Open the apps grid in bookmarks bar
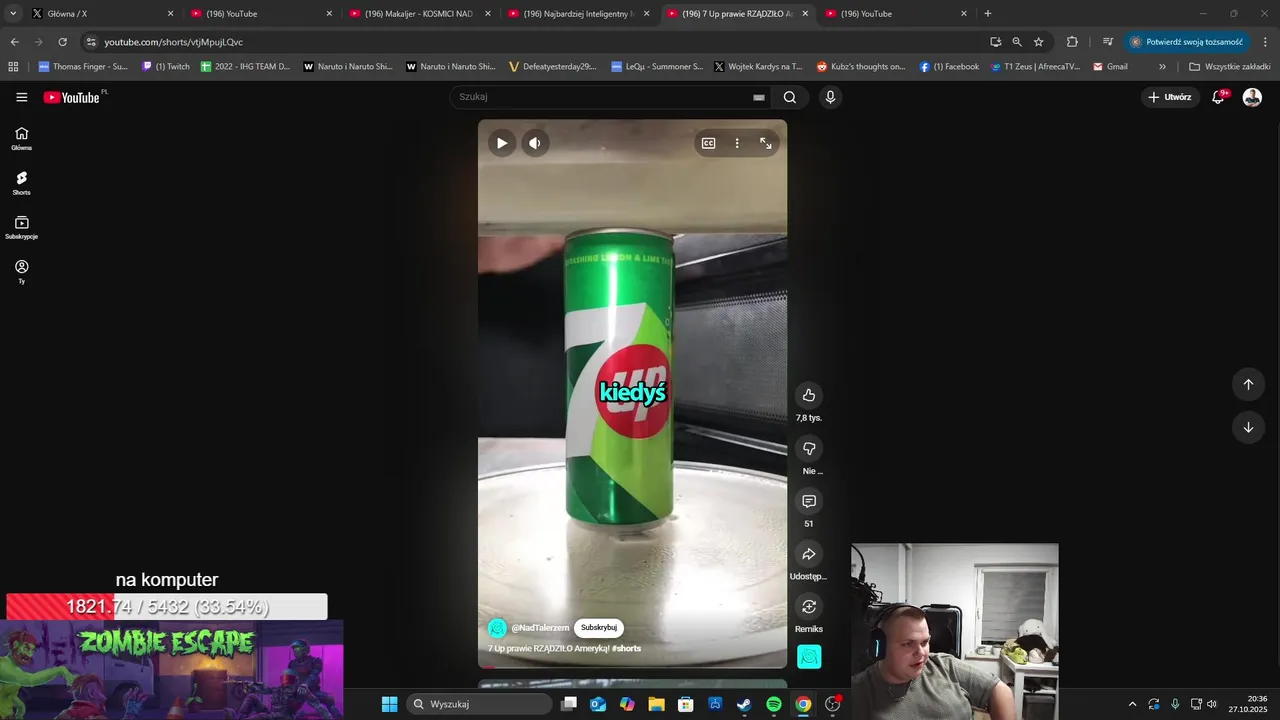Viewport: 1280px width, 720px height. 13,67
